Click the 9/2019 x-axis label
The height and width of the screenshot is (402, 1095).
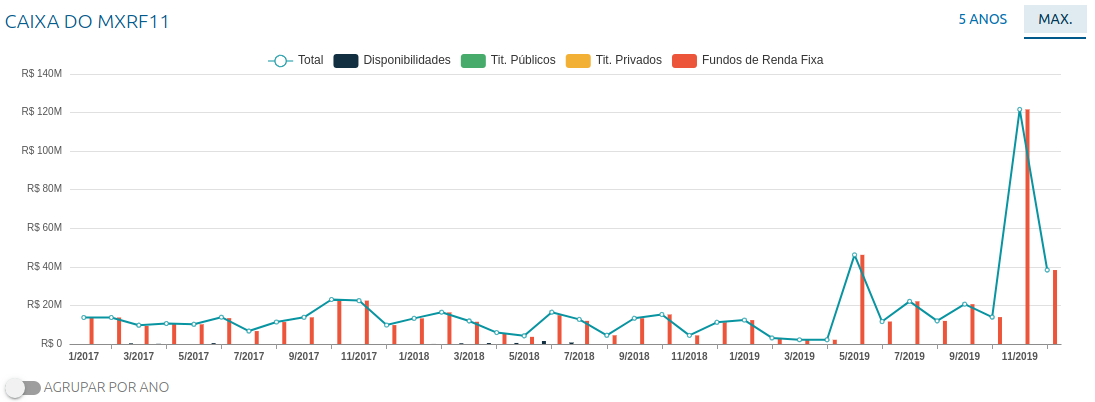pyautogui.click(x=964, y=356)
